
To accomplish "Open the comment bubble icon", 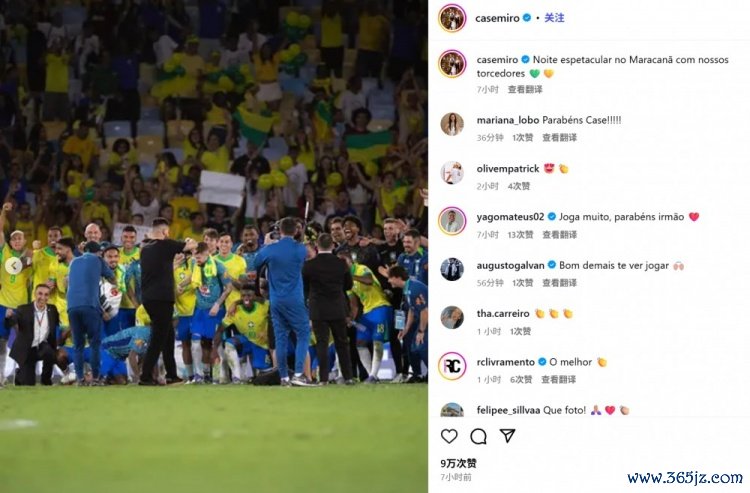I will coord(478,436).
